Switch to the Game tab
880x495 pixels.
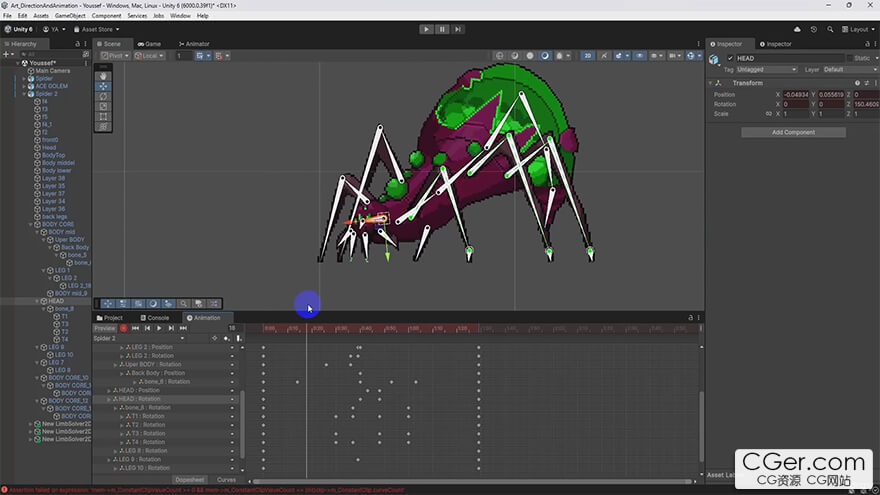pyautogui.click(x=149, y=44)
